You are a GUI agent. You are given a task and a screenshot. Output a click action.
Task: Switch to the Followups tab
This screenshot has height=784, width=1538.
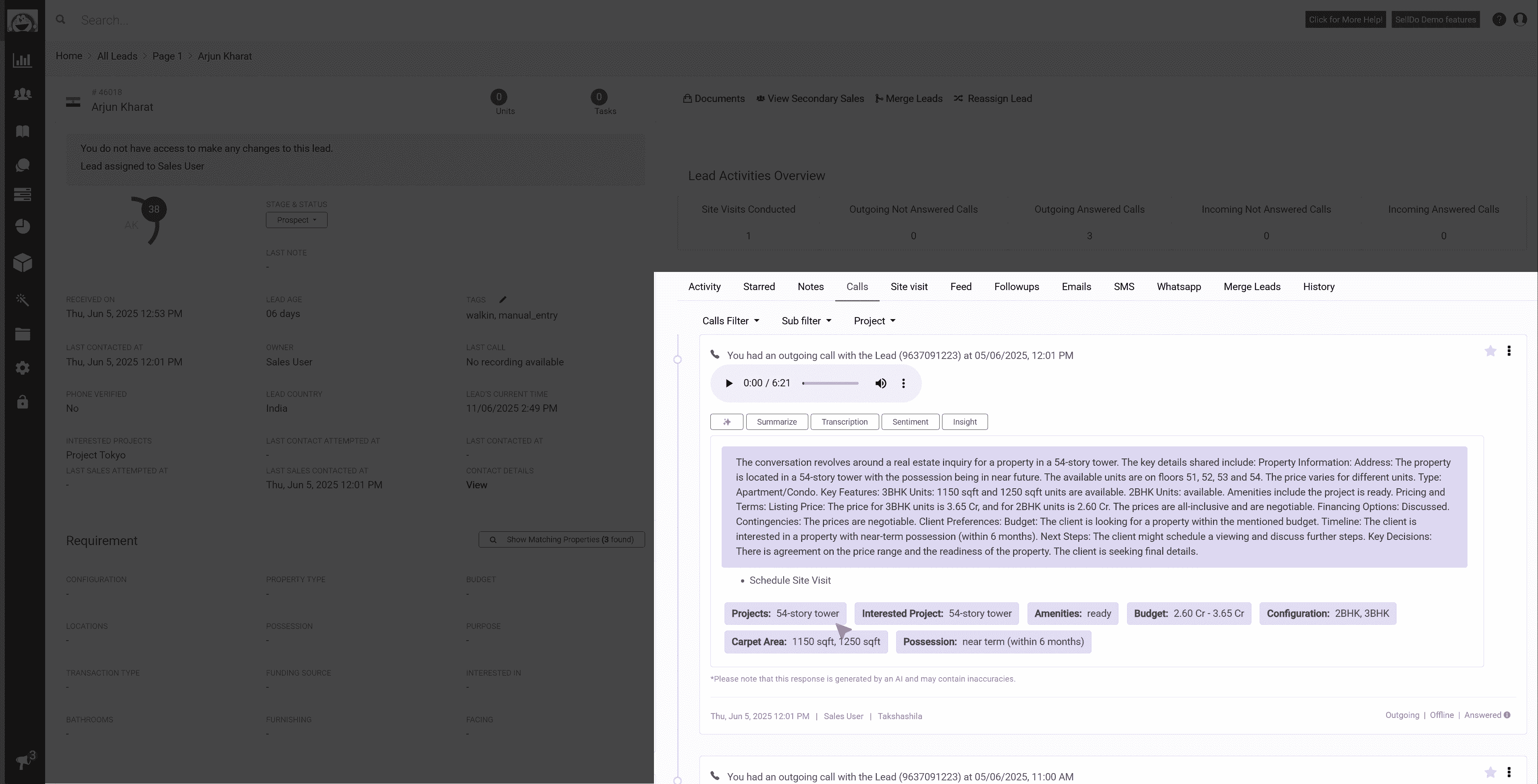click(x=1016, y=286)
